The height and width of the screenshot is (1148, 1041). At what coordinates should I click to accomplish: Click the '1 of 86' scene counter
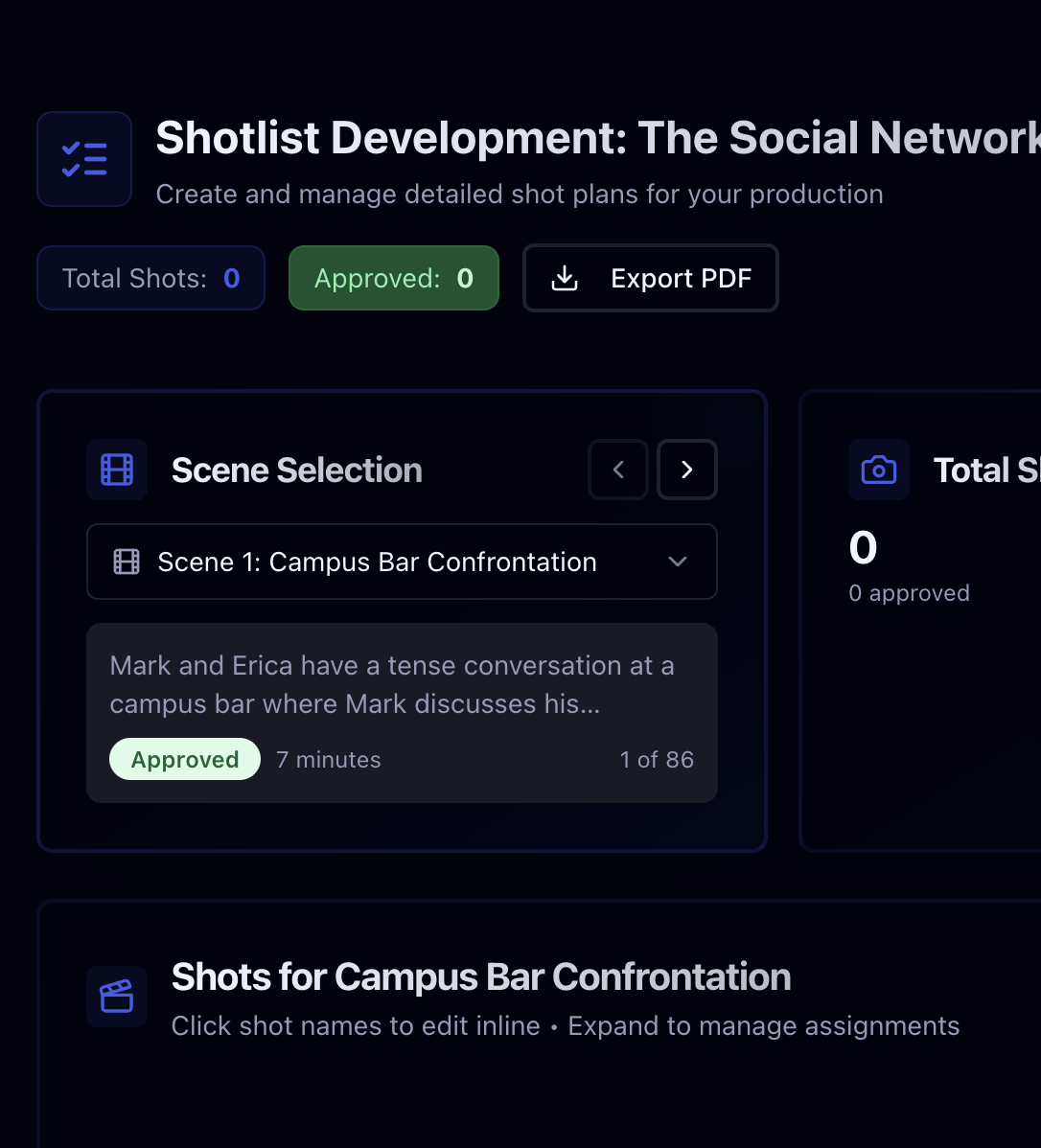(x=658, y=759)
